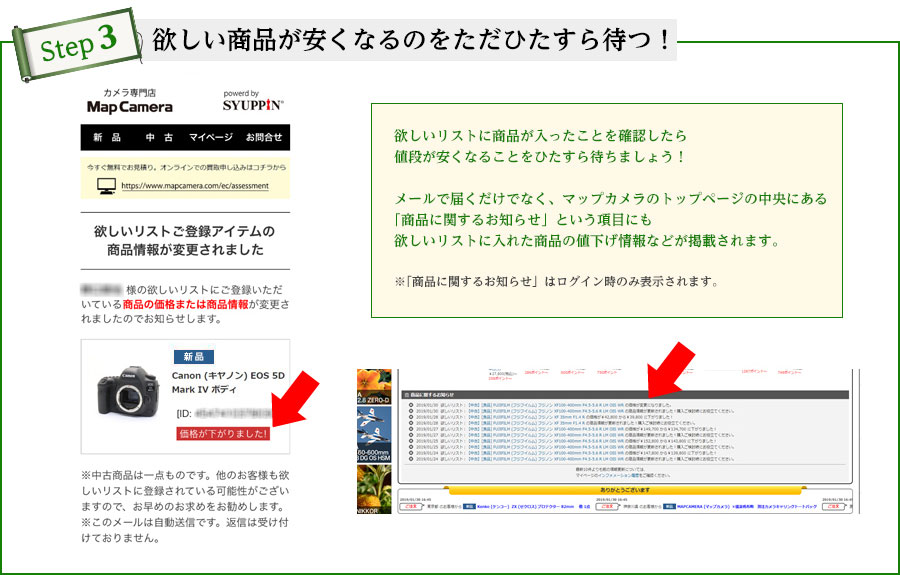Open the mapcamera.com/ec/assessment link
900x575 pixels.
[x=195, y=186]
